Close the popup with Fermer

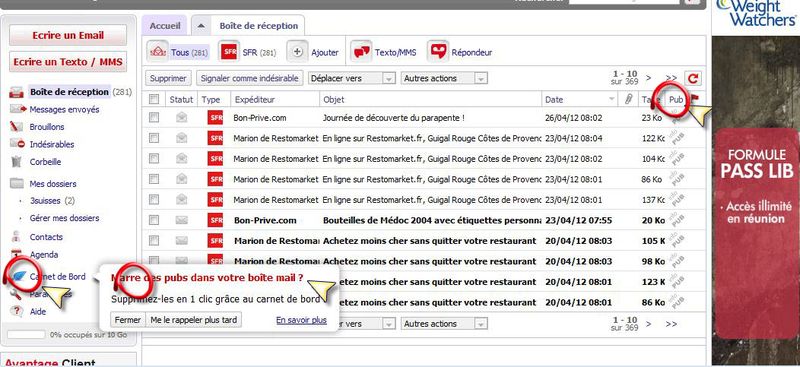[128, 320]
